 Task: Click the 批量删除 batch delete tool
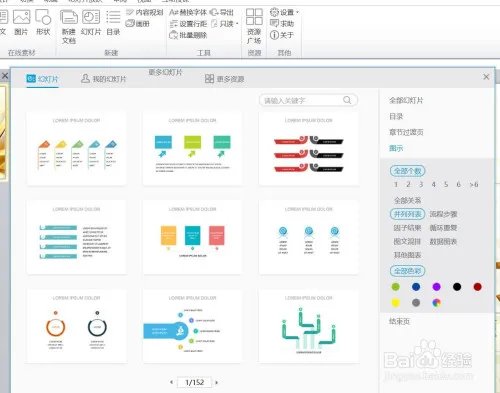[188, 35]
